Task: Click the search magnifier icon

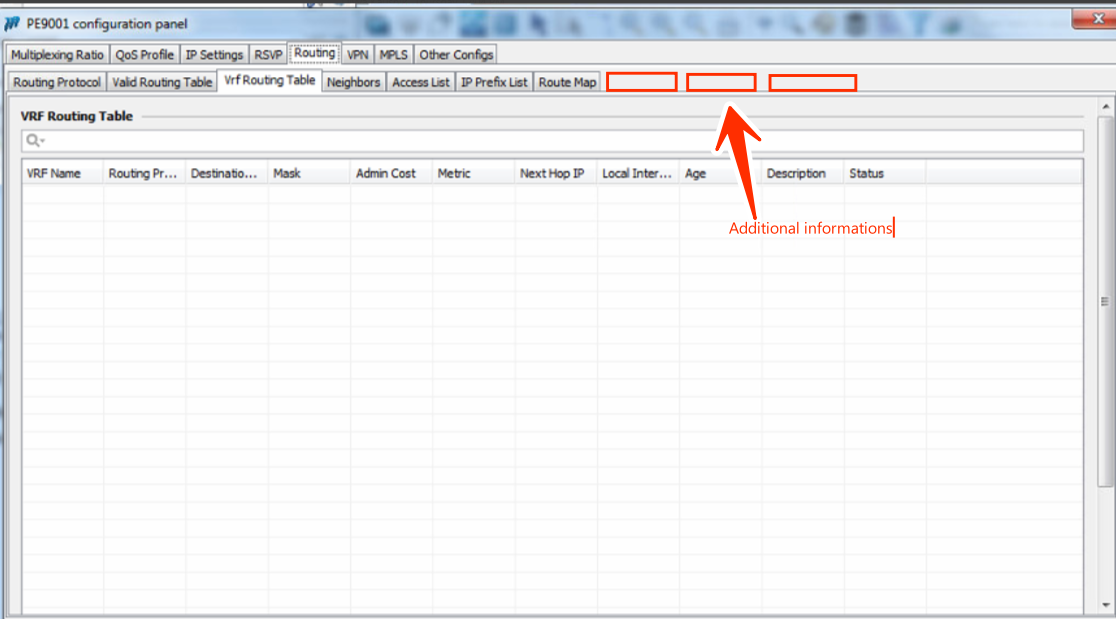Action: pyautogui.click(x=34, y=141)
